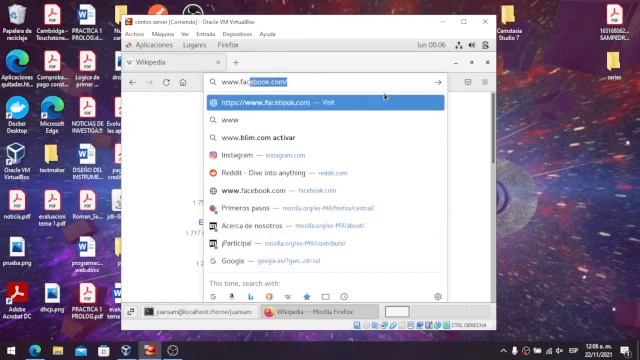This screenshot has width=640, height=360.
Task: Click GNOME power icon in top bar
Action: coord(485,45)
